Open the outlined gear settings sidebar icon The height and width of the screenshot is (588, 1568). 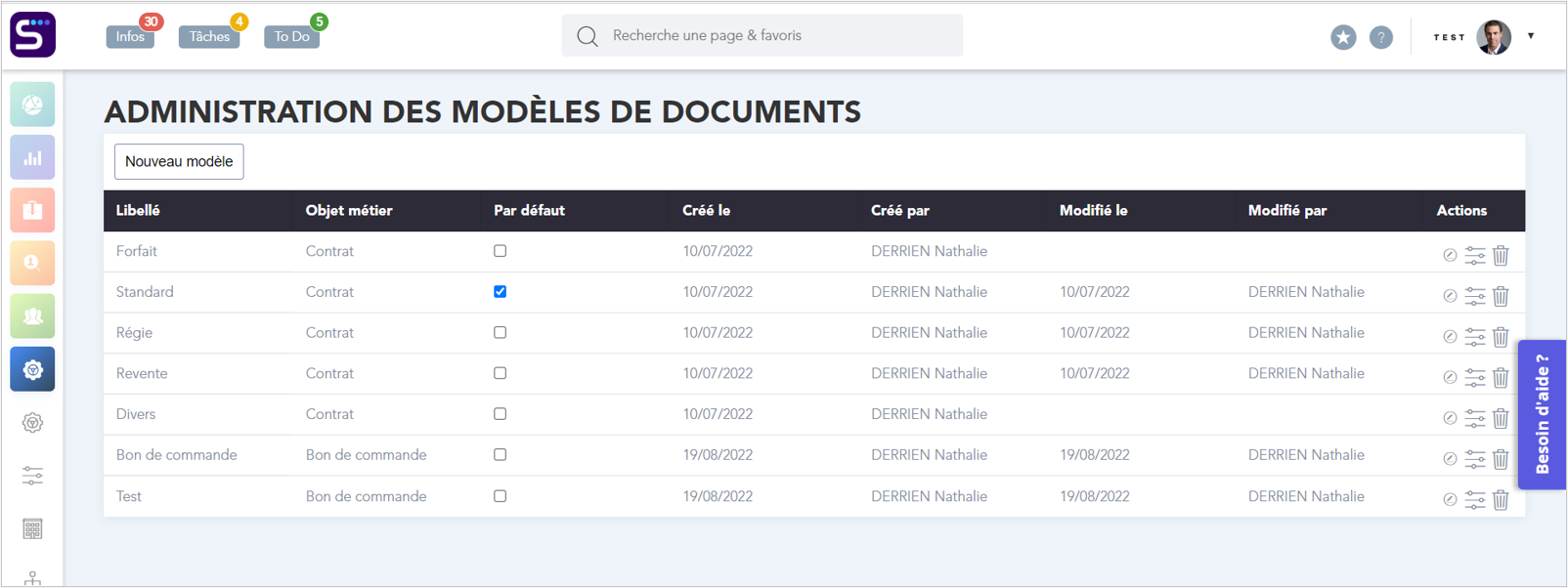[32, 423]
